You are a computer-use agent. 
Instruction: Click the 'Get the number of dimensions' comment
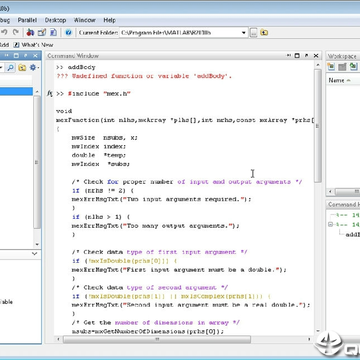156,323
